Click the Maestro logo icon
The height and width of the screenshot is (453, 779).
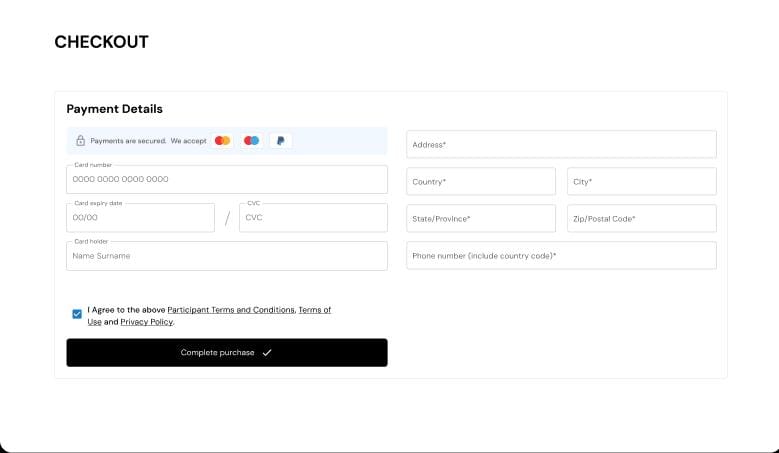tap(251, 141)
